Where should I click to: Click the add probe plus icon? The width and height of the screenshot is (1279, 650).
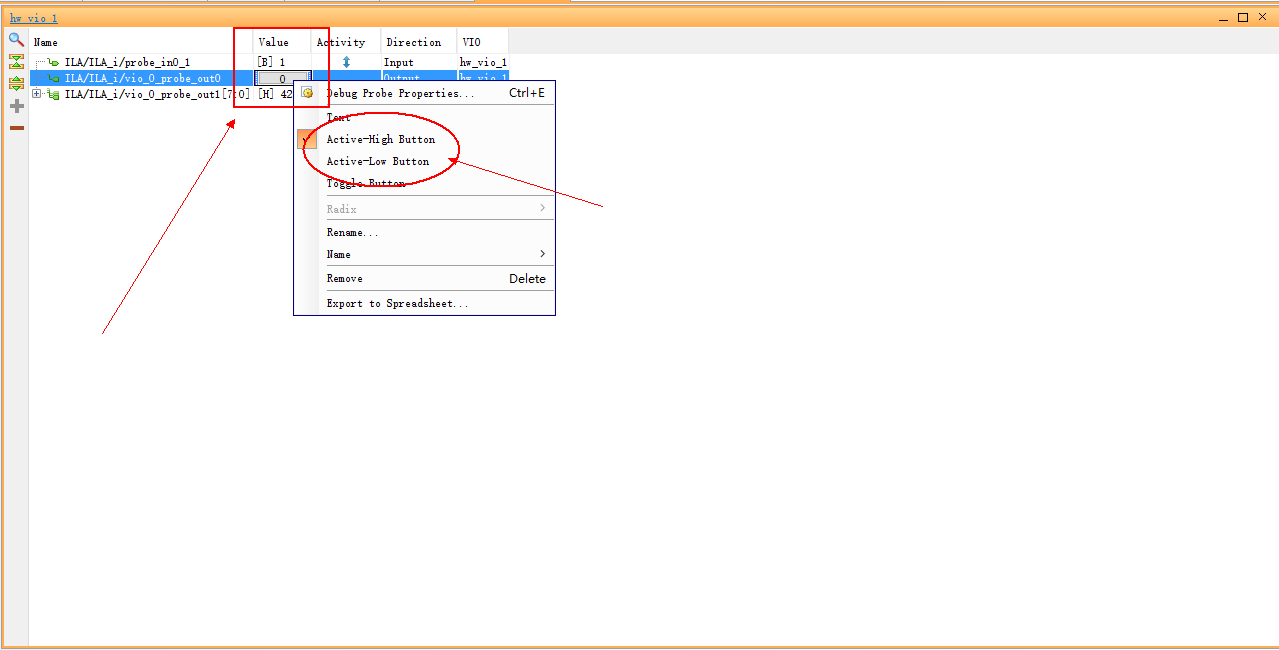(16, 106)
